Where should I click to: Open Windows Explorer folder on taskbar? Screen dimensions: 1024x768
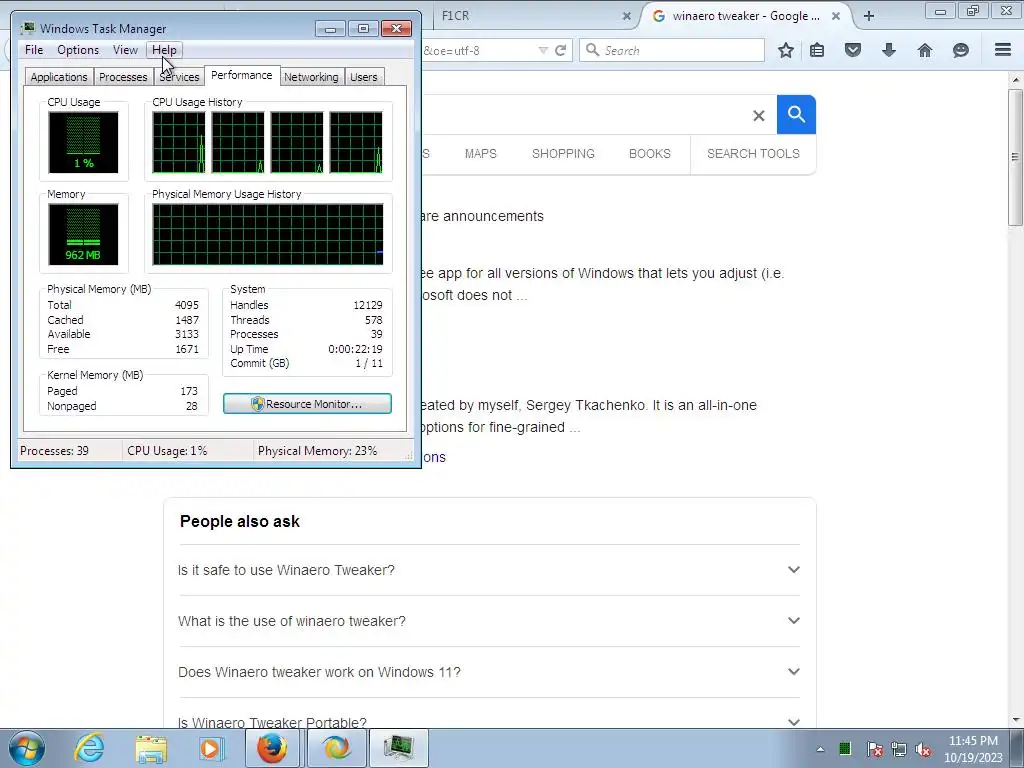pyautogui.click(x=151, y=748)
